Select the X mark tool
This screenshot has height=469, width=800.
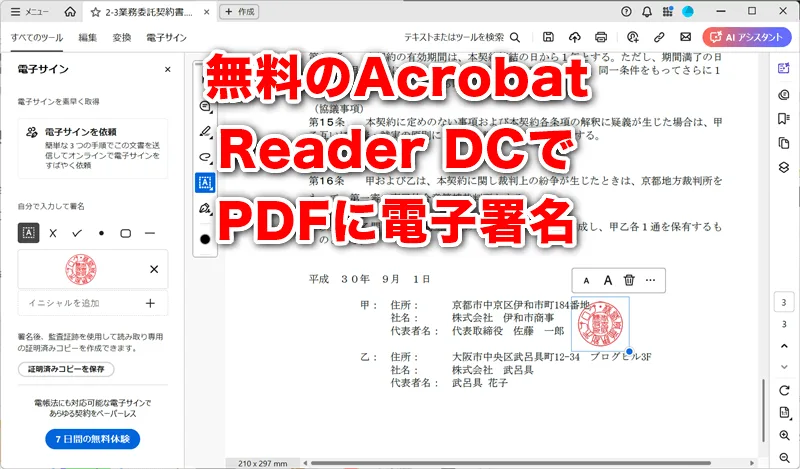pos(53,233)
